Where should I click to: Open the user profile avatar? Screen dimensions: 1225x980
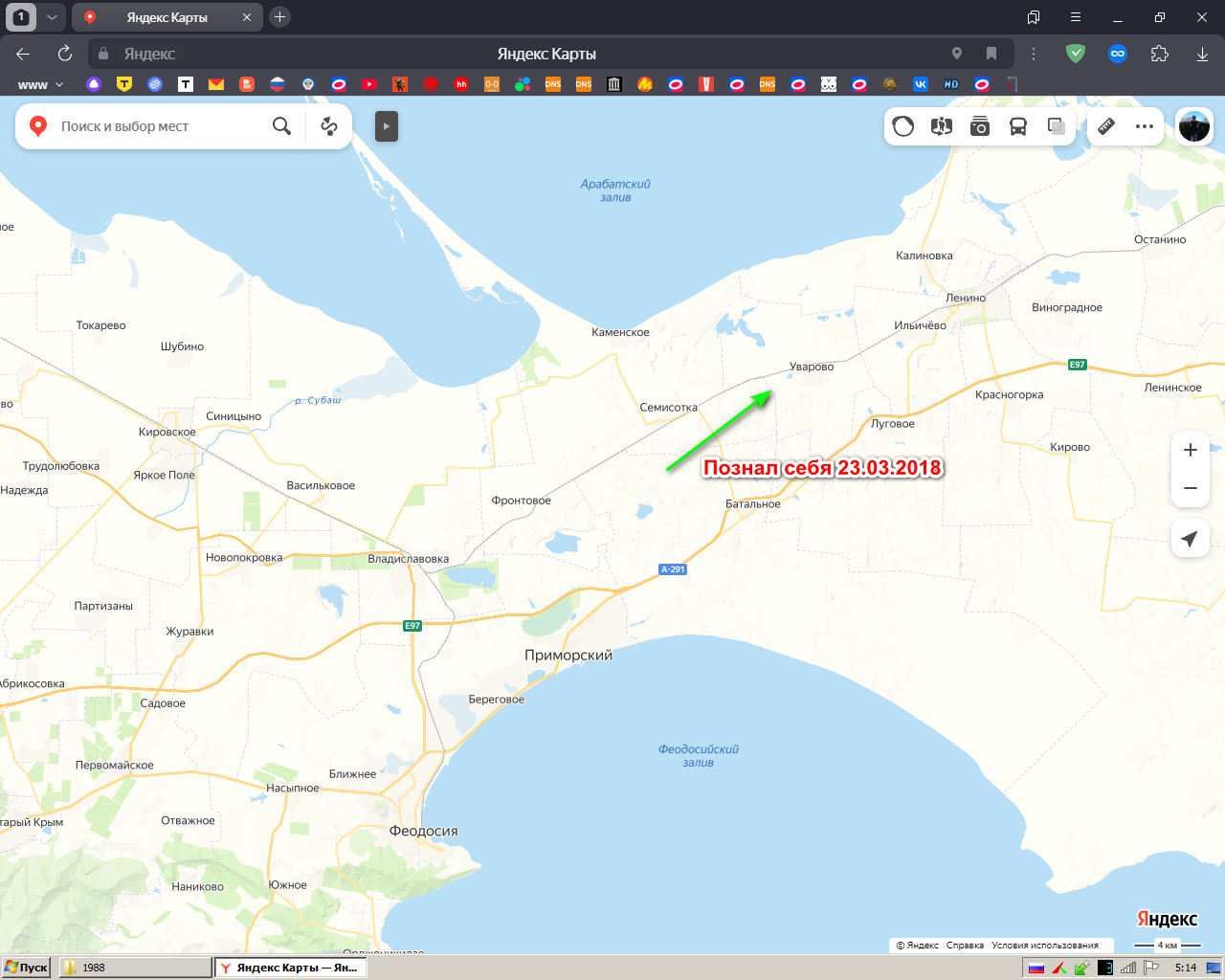(x=1194, y=126)
